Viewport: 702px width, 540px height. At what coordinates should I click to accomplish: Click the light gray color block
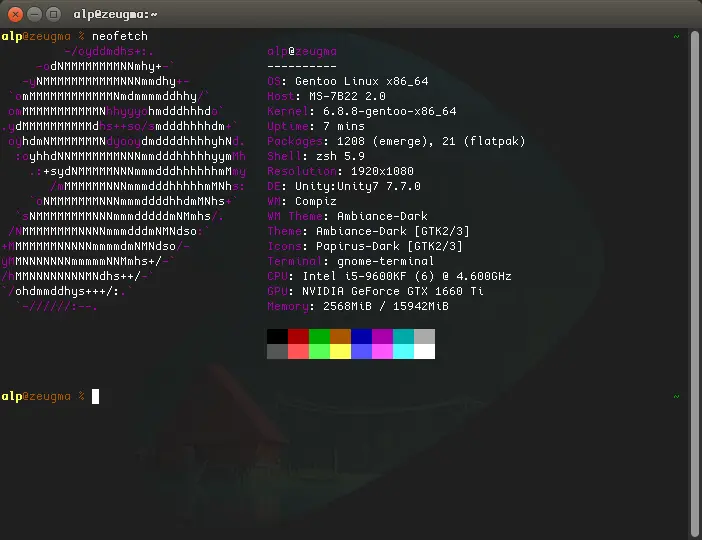(x=425, y=336)
